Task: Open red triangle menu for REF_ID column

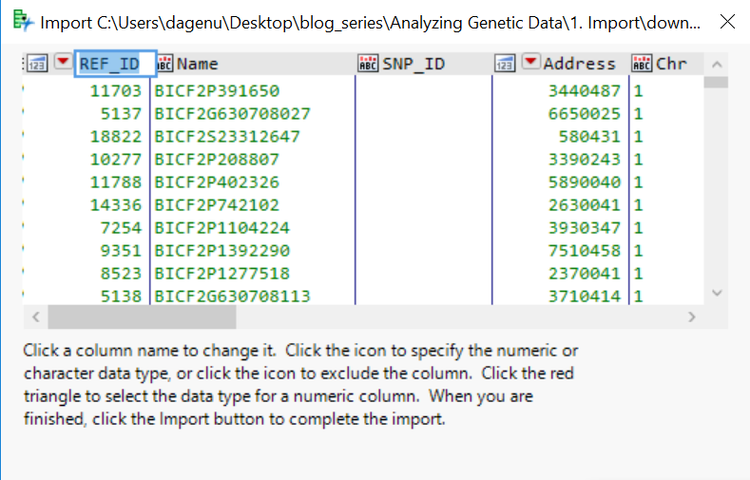Action: (x=63, y=63)
